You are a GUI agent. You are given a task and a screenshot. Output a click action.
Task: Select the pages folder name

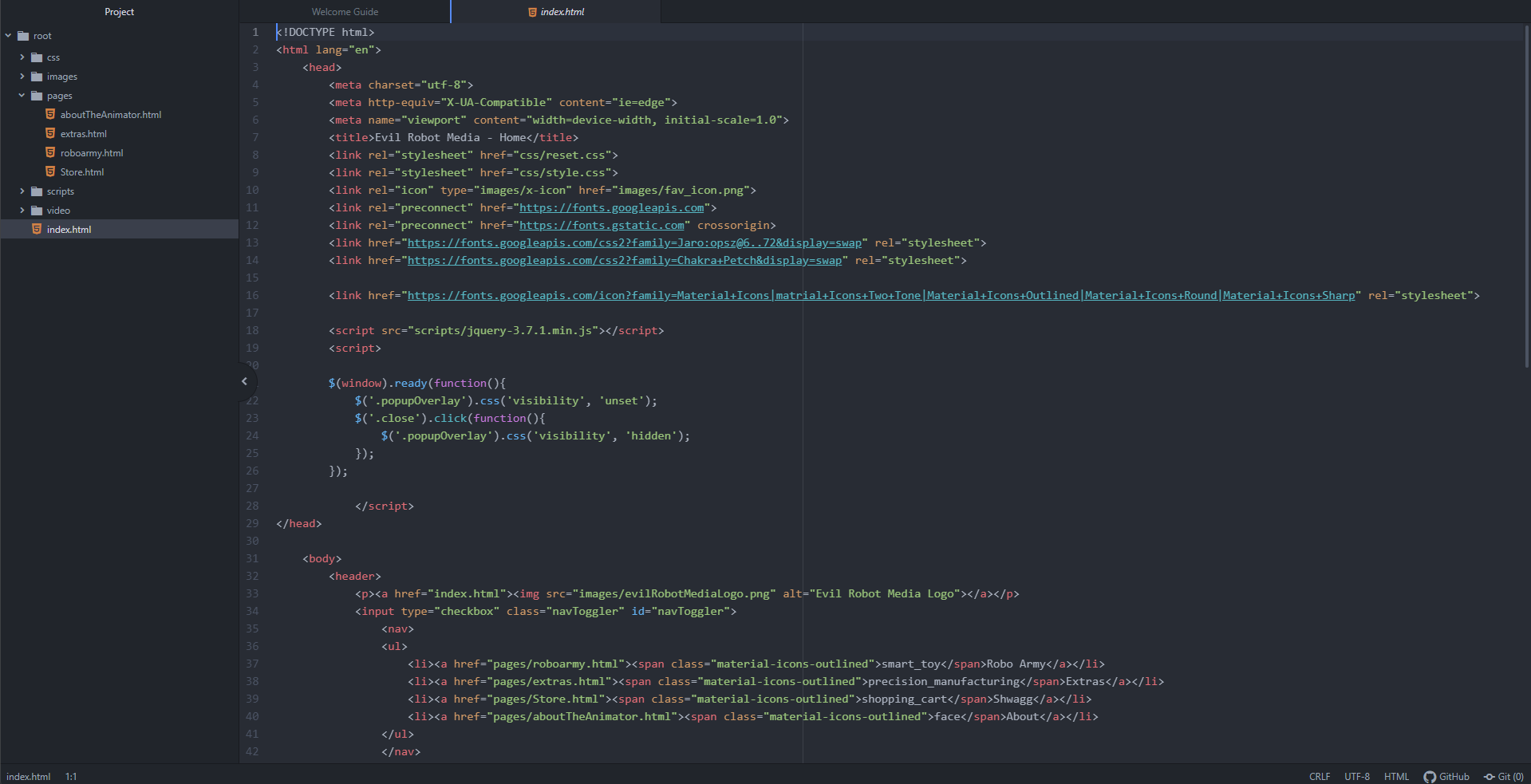(x=60, y=96)
